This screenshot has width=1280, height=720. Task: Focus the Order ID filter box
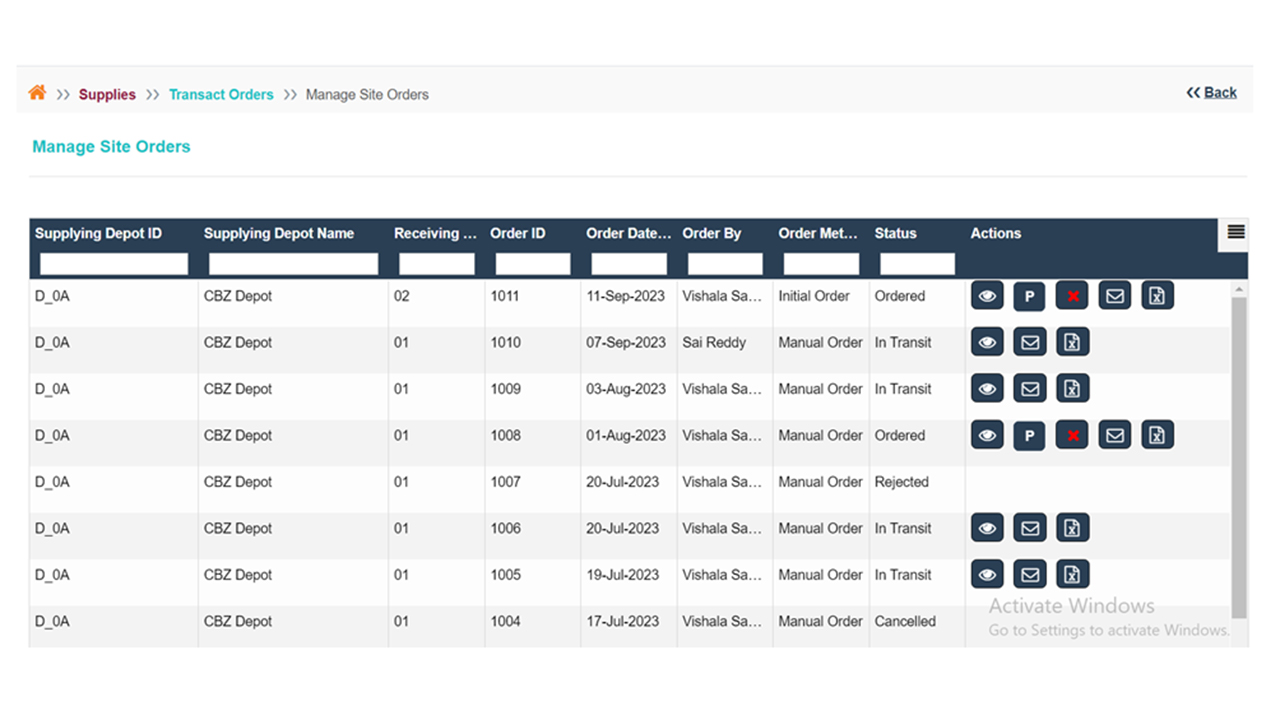(532, 264)
